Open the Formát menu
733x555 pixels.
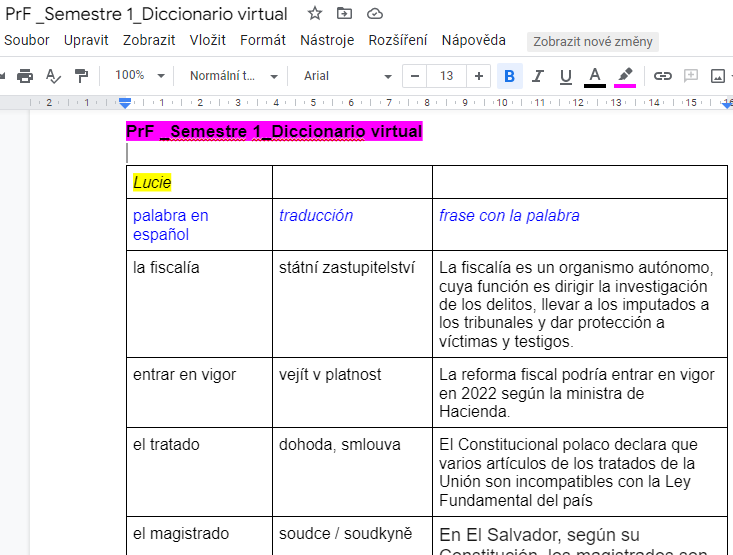pyautogui.click(x=263, y=41)
